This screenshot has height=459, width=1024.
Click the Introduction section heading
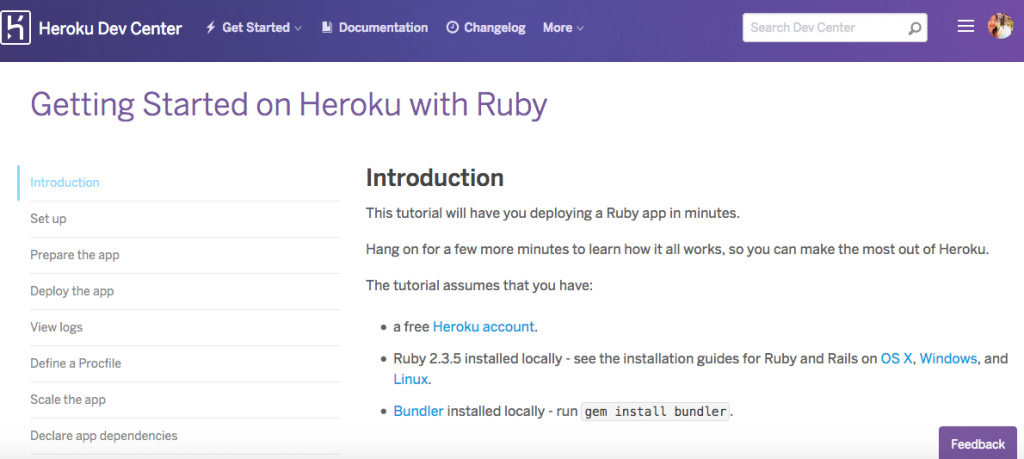[435, 178]
